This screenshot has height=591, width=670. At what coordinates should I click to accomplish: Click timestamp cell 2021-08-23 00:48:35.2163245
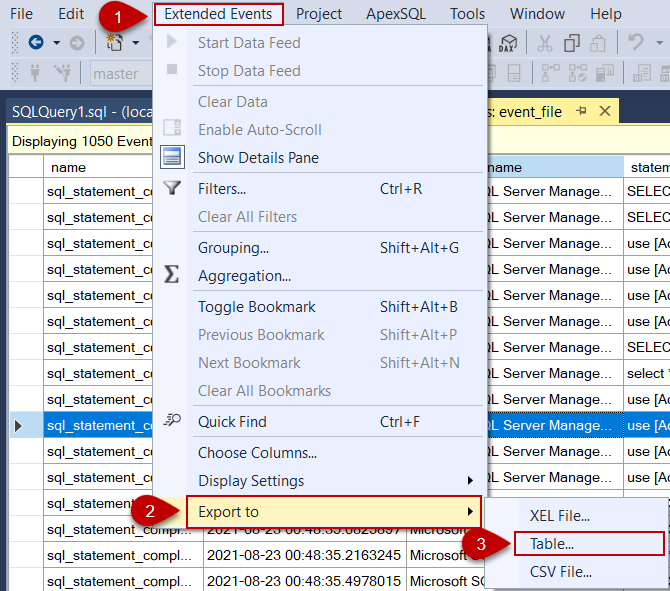pos(304,555)
